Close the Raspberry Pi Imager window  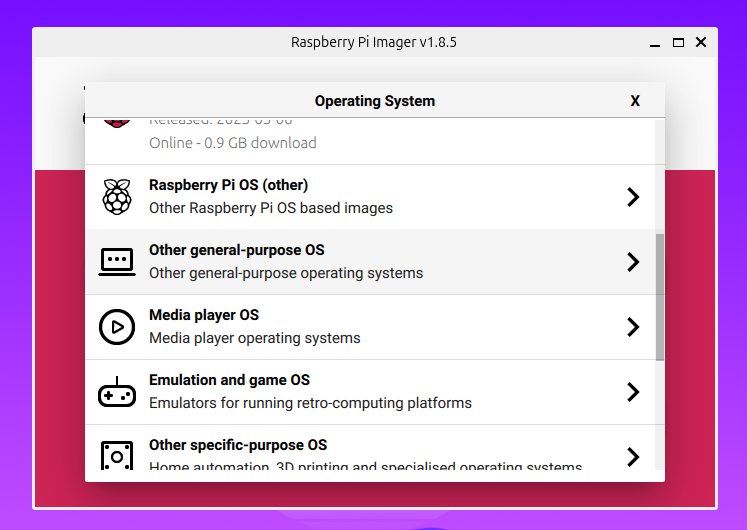click(701, 42)
